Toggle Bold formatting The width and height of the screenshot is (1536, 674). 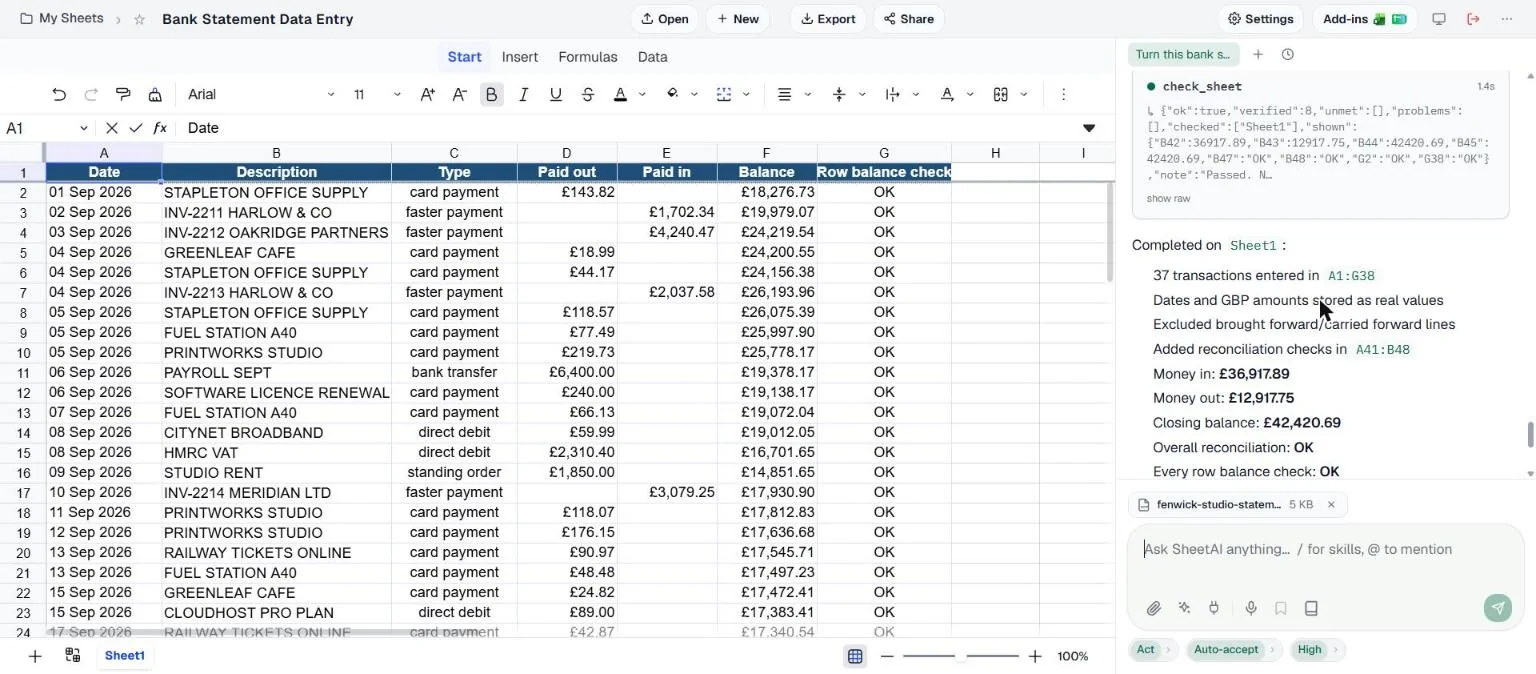pyautogui.click(x=491, y=94)
